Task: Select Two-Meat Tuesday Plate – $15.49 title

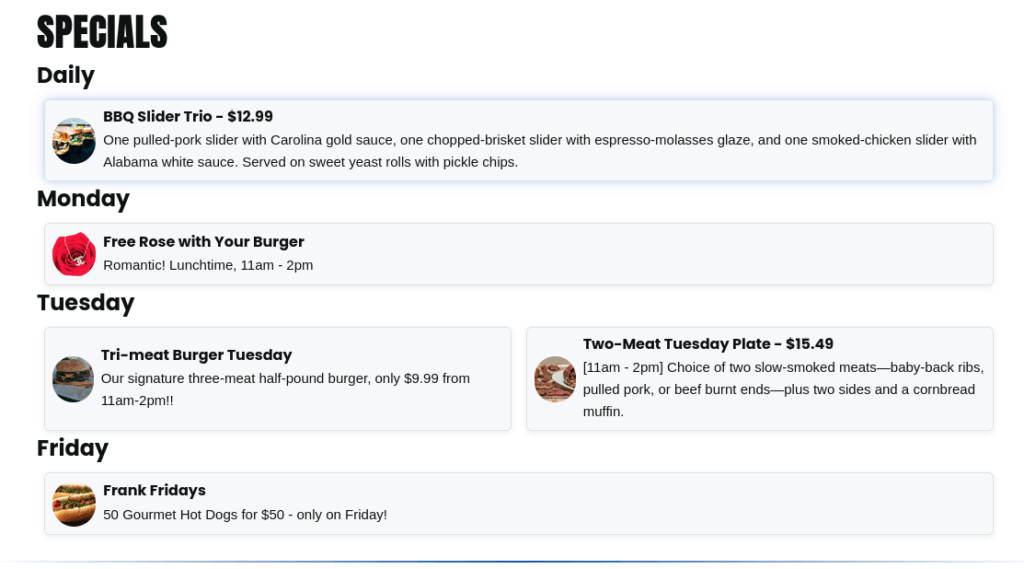Action: [708, 344]
